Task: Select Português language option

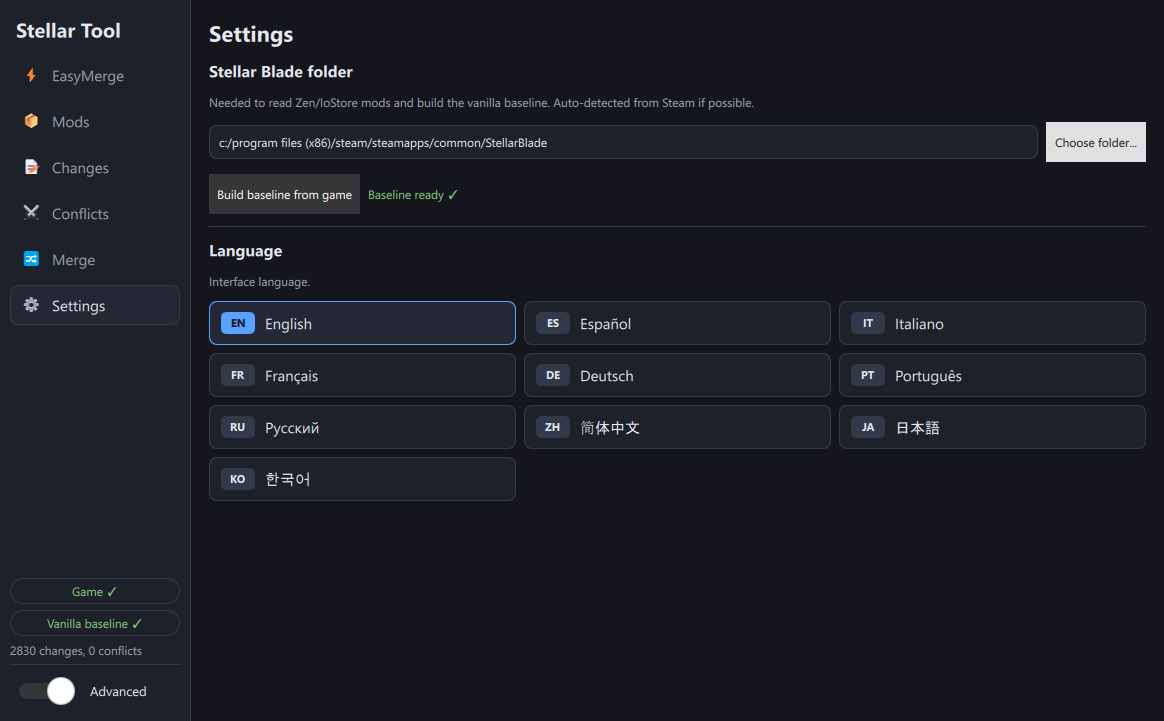Action: pos(993,375)
